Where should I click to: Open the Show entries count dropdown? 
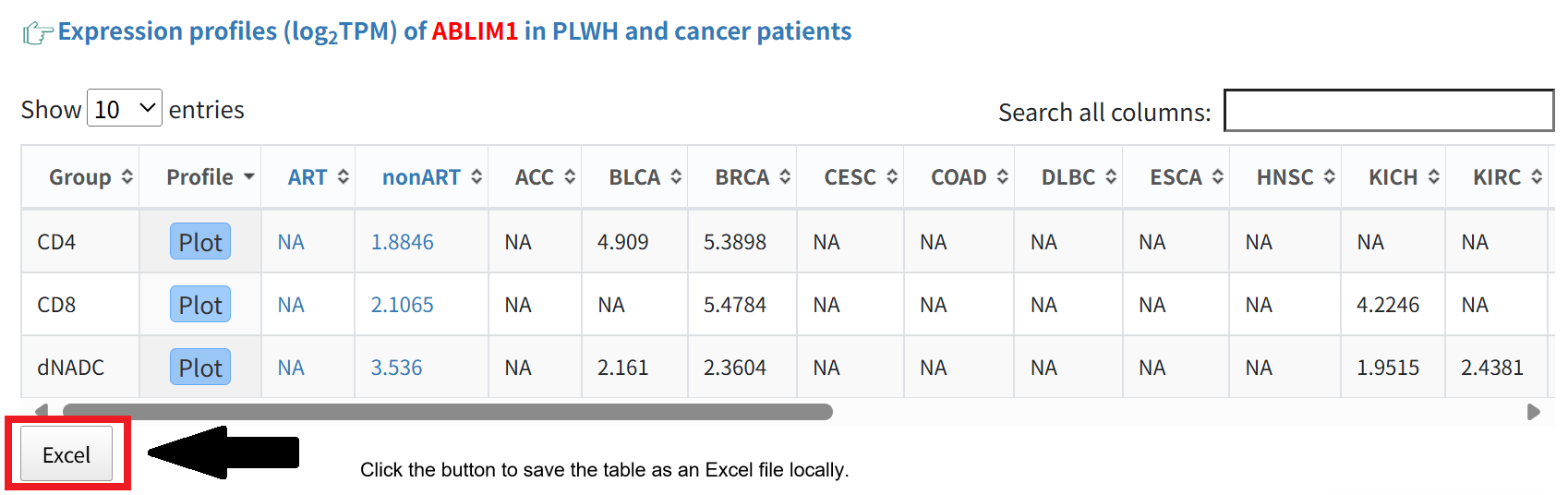125,109
